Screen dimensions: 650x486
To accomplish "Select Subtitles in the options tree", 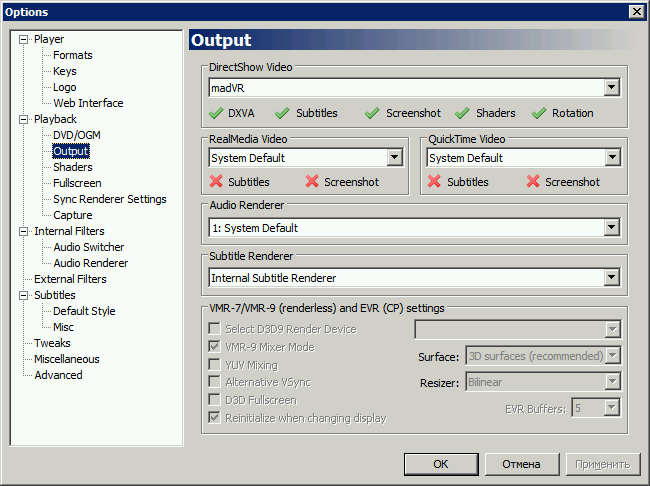I will pos(55,295).
